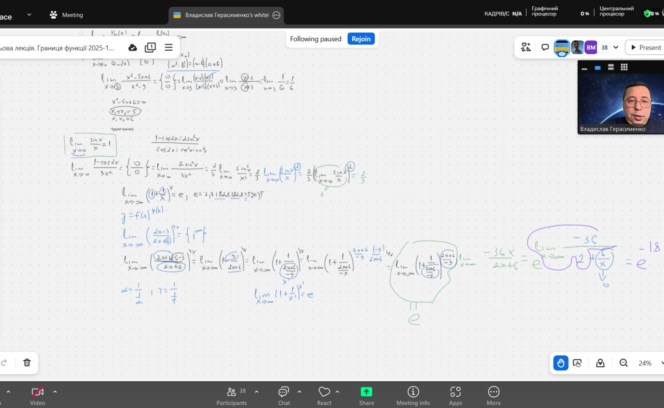The image size is (664, 408).
Task: Click the whiteboard share-access icon left of comments
Action: pos(526,47)
